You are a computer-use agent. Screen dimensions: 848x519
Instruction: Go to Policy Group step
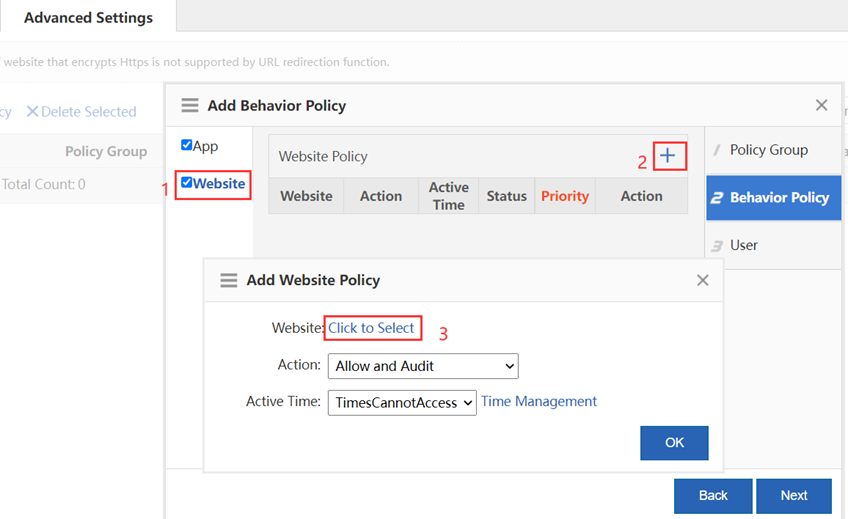768,150
